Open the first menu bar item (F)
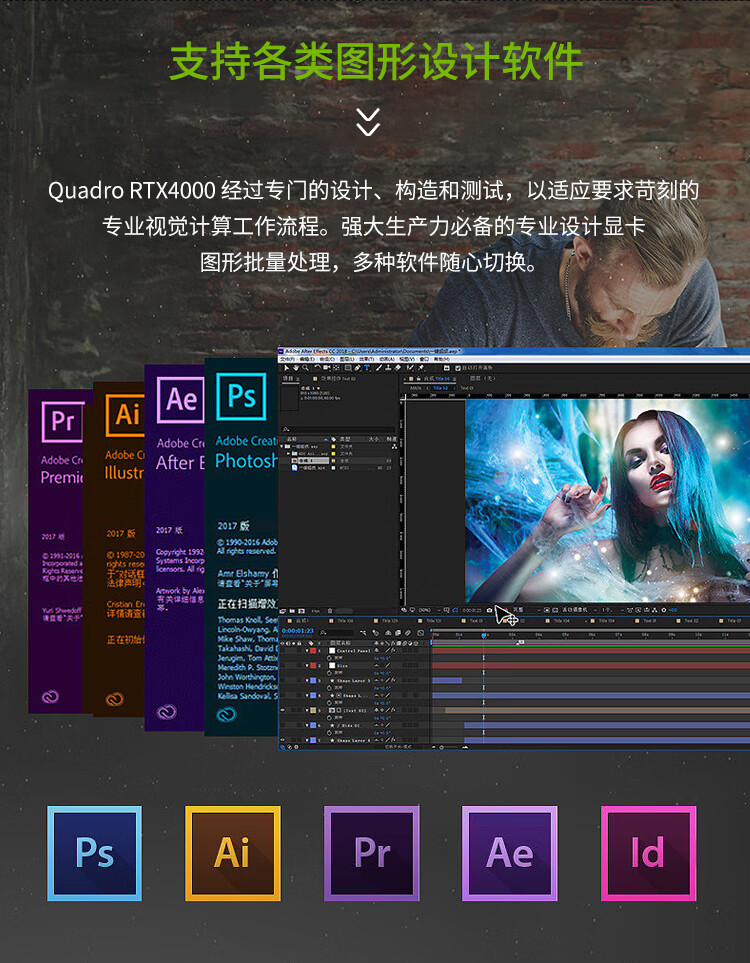The height and width of the screenshot is (963, 750). click(x=286, y=359)
